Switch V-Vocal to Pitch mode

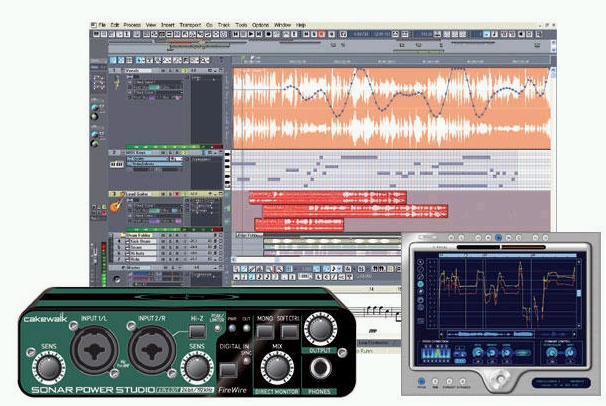pos(421,381)
